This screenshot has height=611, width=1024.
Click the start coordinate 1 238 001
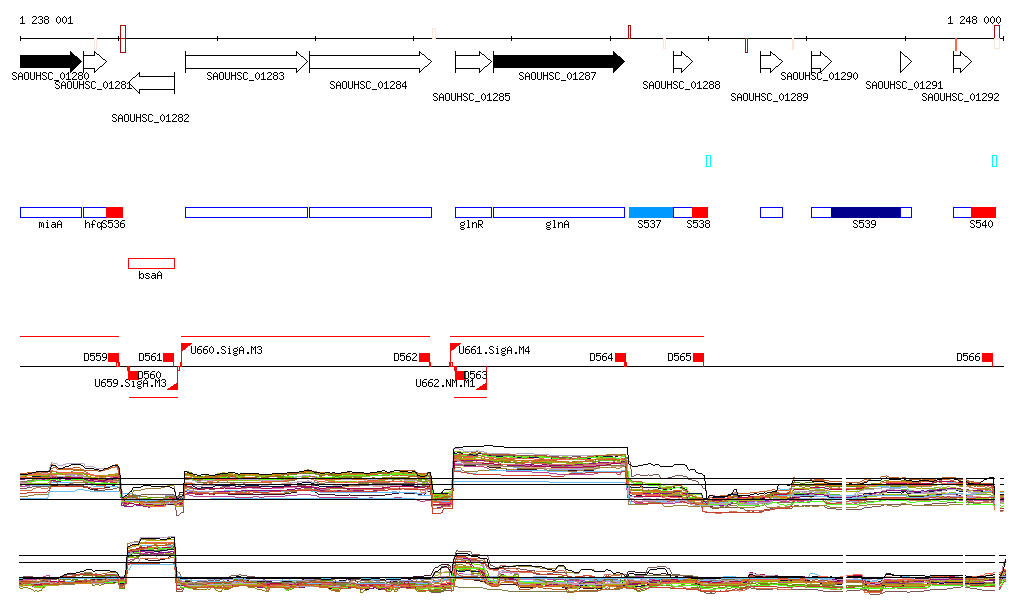click(x=46, y=20)
